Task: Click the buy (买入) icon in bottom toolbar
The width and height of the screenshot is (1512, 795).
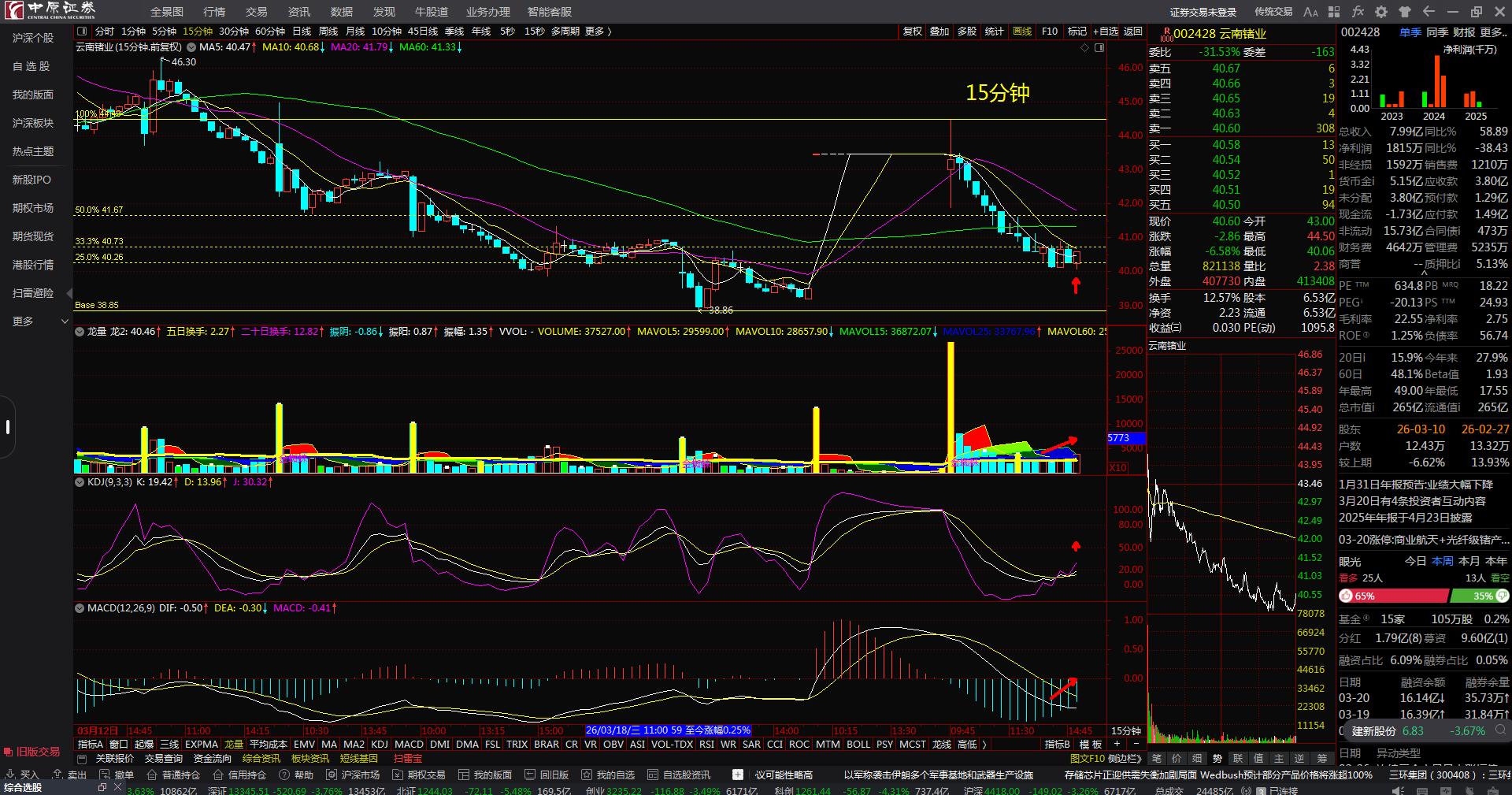Action: (x=11, y=775)
